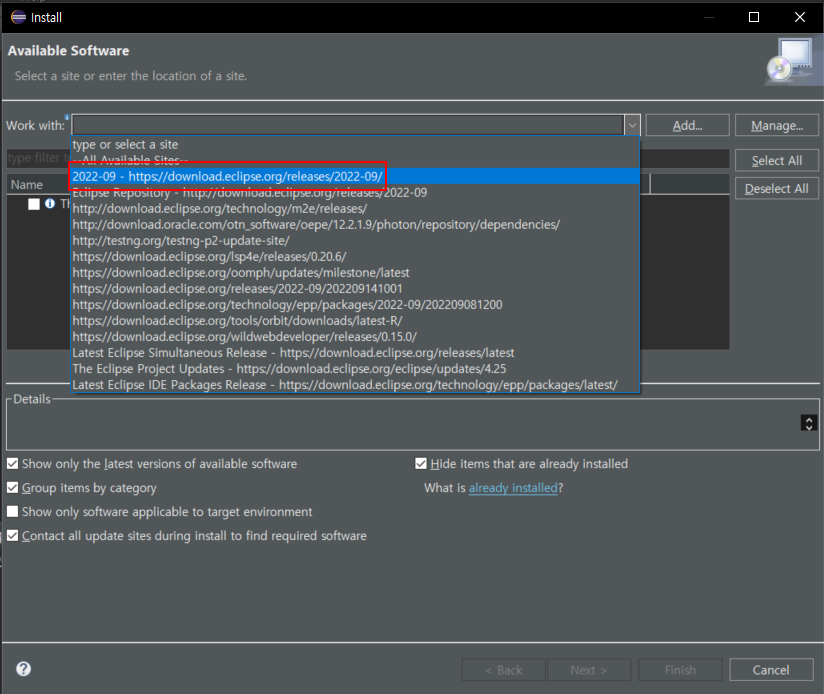
Task: Select the testng-p2-update-site entry
Action: [355, 241]
